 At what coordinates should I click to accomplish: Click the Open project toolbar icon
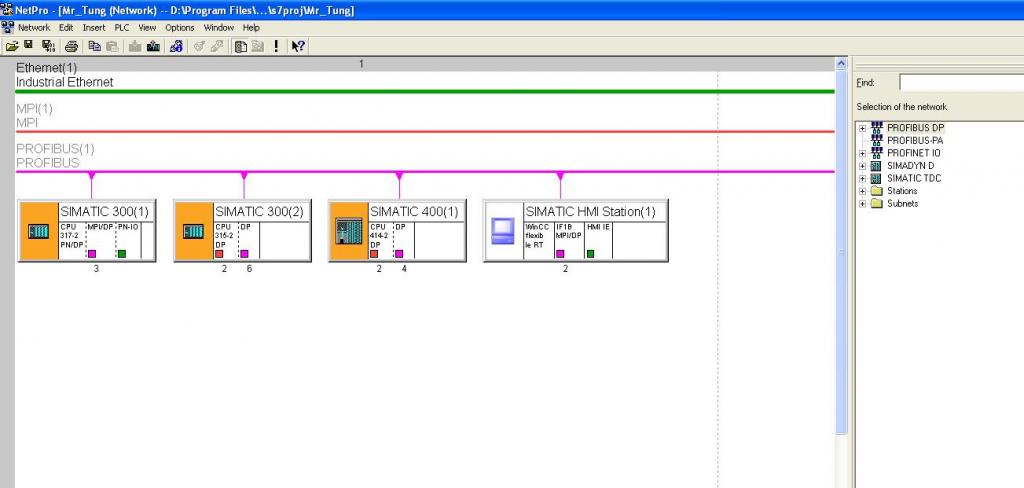(x=11, y=46)
